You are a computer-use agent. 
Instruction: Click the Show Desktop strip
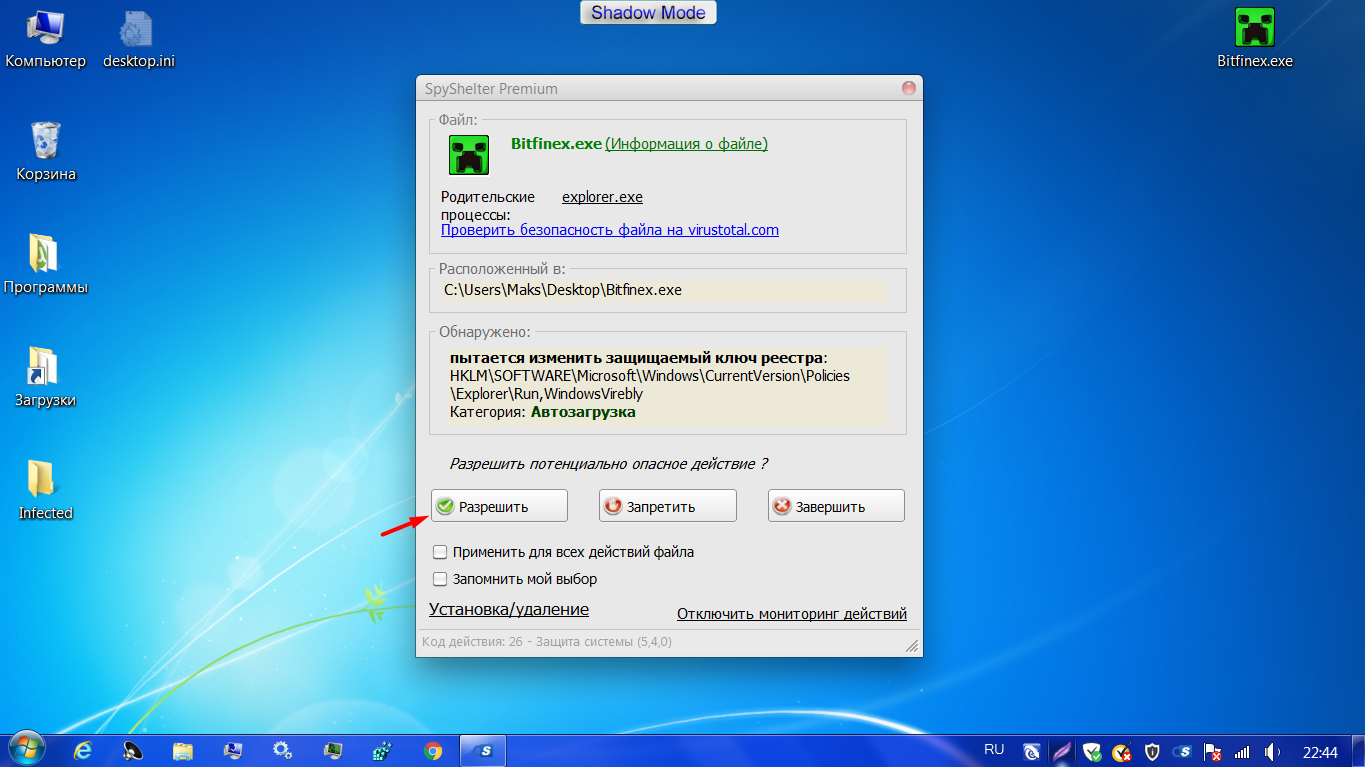pos(1358,751)
